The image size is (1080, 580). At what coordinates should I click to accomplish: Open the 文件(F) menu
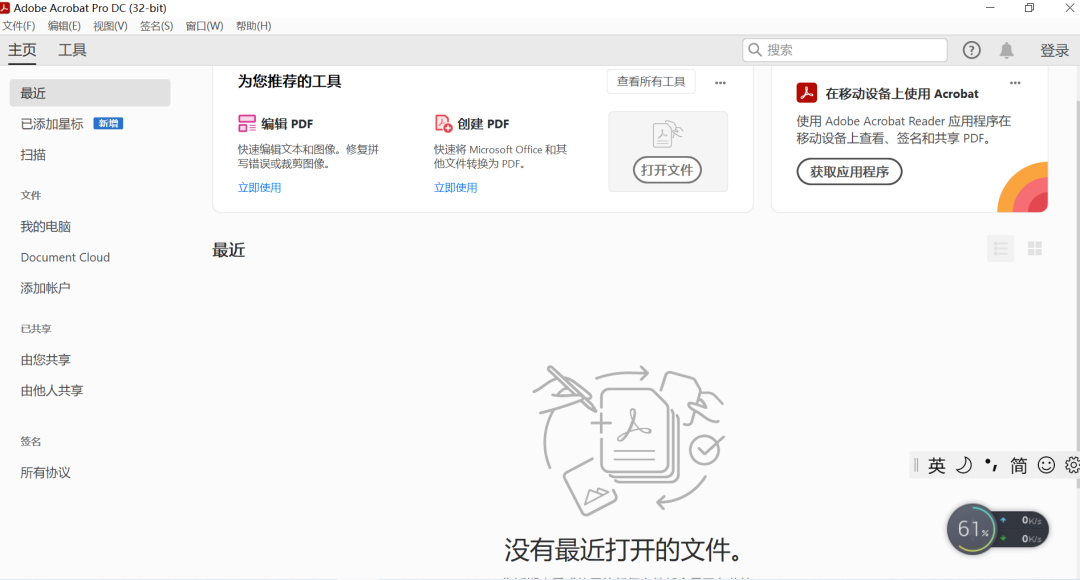coord(19,26)
